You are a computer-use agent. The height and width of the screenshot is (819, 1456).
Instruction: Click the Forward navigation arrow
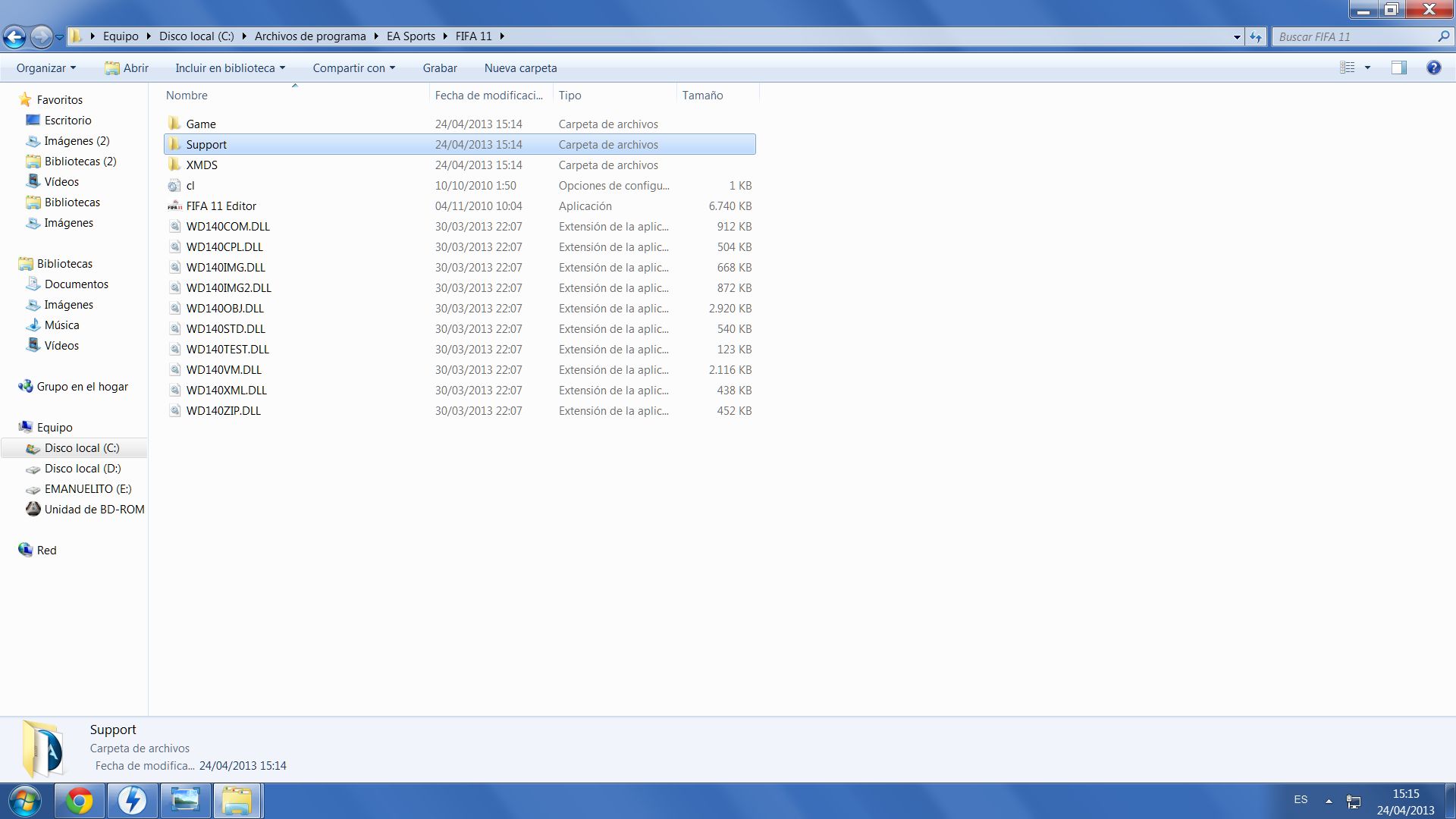coord(41,36)
